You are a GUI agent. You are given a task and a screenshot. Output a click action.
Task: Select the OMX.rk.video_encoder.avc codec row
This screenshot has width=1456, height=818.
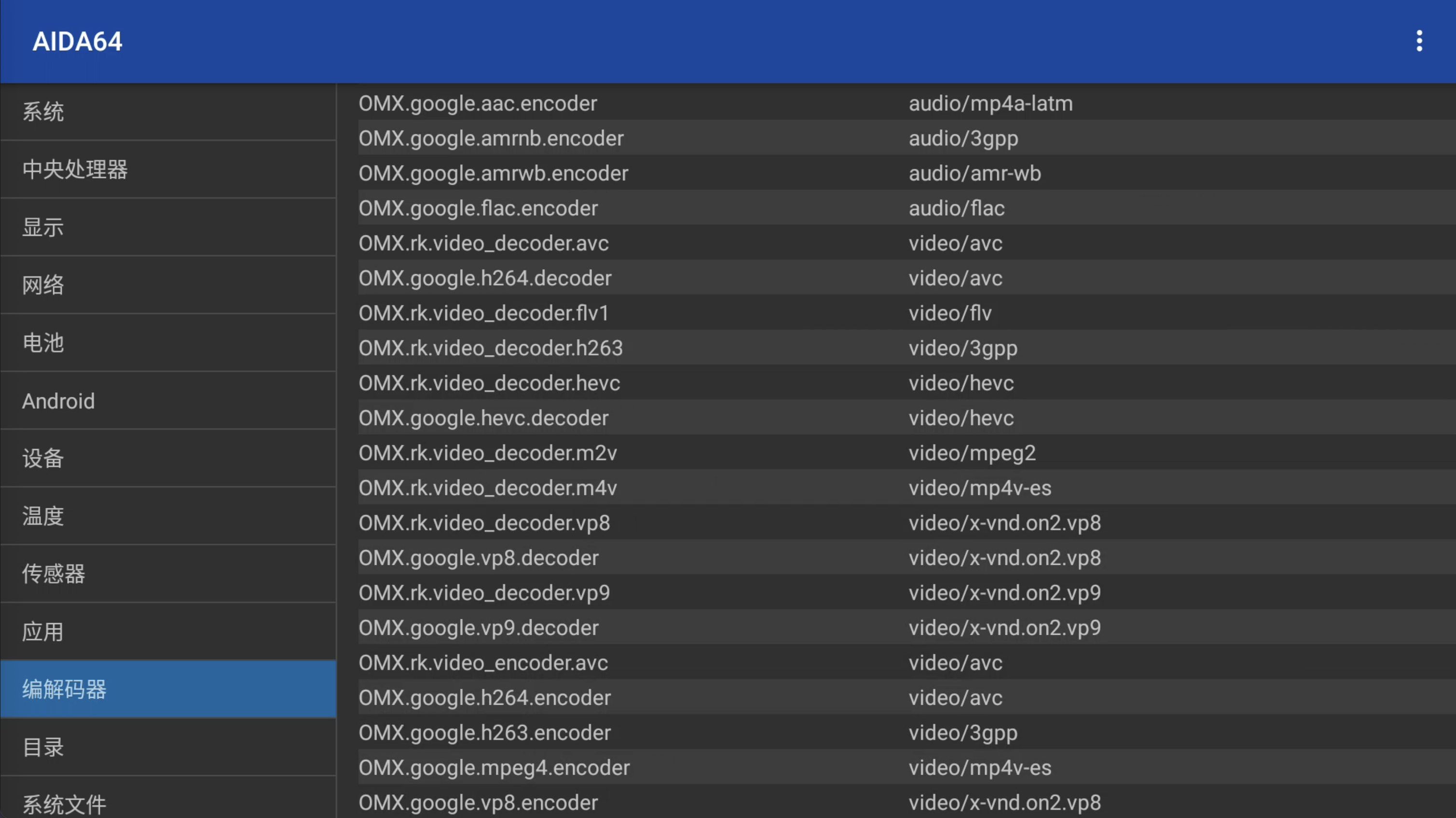pyautogui.click(x=483, y=663)
